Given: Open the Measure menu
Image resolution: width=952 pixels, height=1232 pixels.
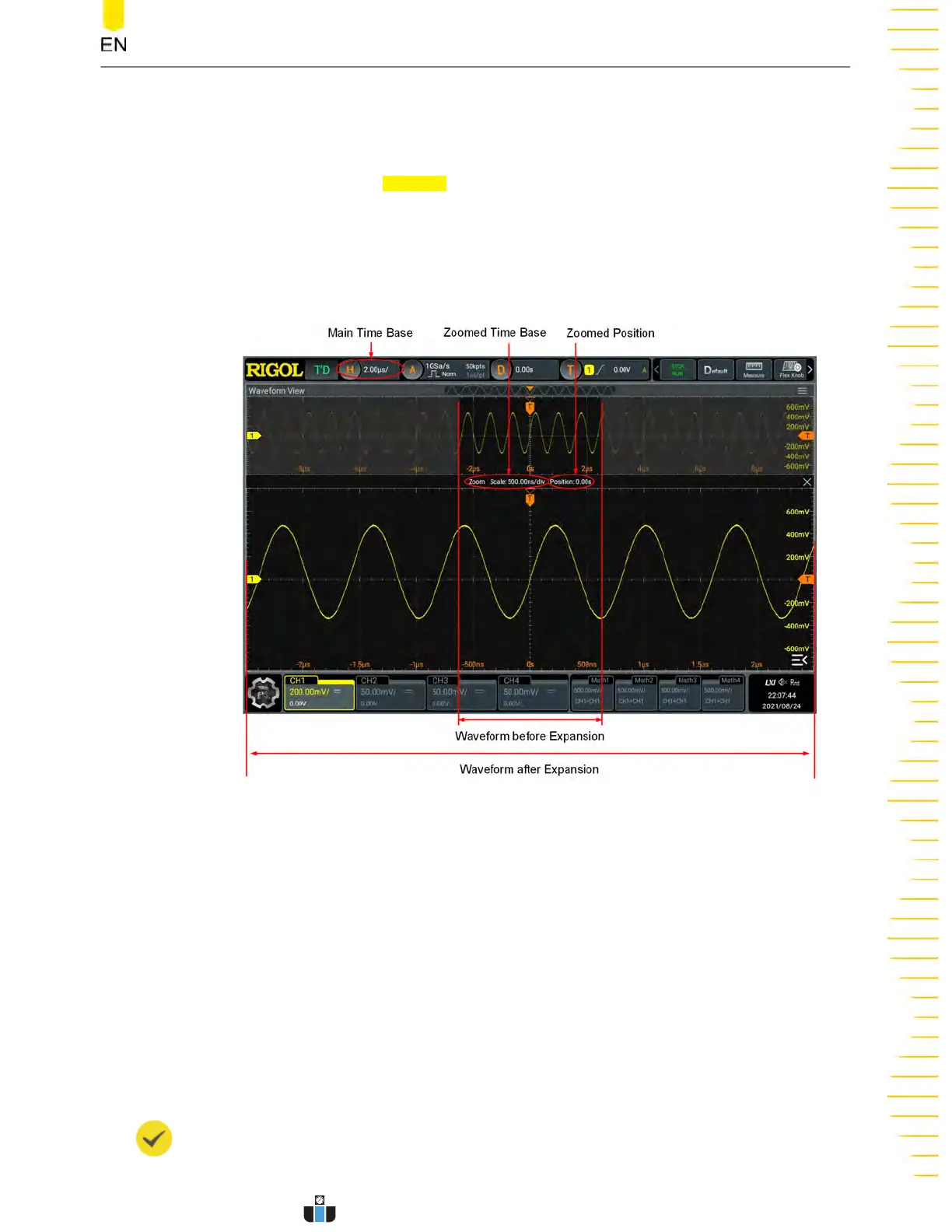Looking at the screenshot, I should [x=754, y=370].
